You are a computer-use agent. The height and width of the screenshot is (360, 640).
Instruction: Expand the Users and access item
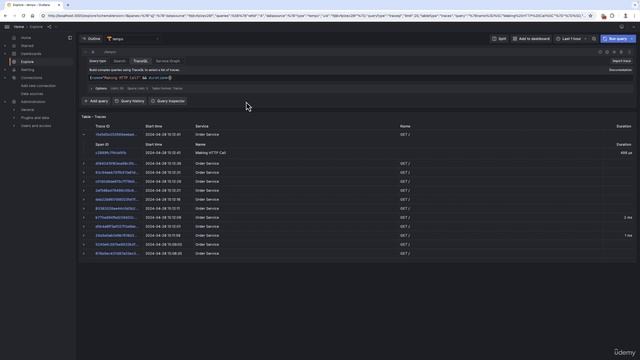[14, 126]
